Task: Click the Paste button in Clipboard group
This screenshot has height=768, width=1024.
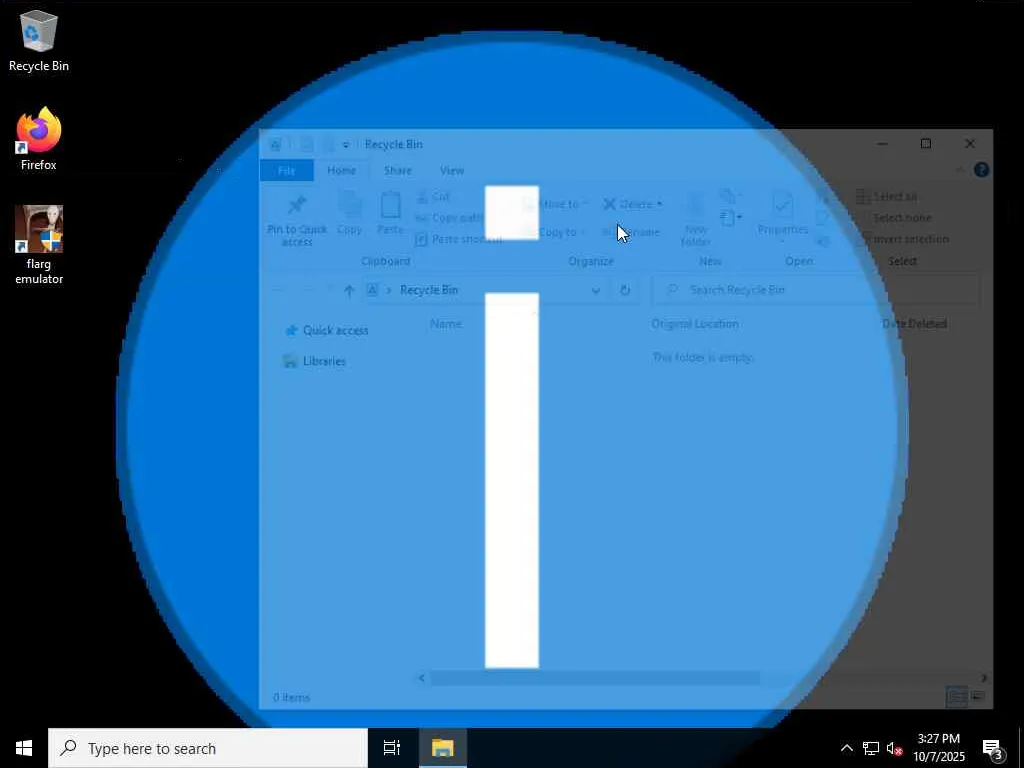Action: pyautogui.click(x=391, y=214)
